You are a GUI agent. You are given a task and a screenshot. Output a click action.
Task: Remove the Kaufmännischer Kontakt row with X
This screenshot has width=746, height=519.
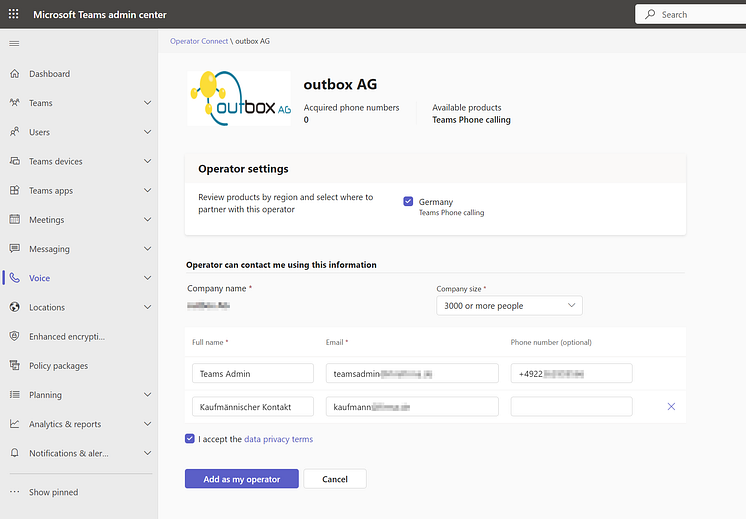point(671,406)
